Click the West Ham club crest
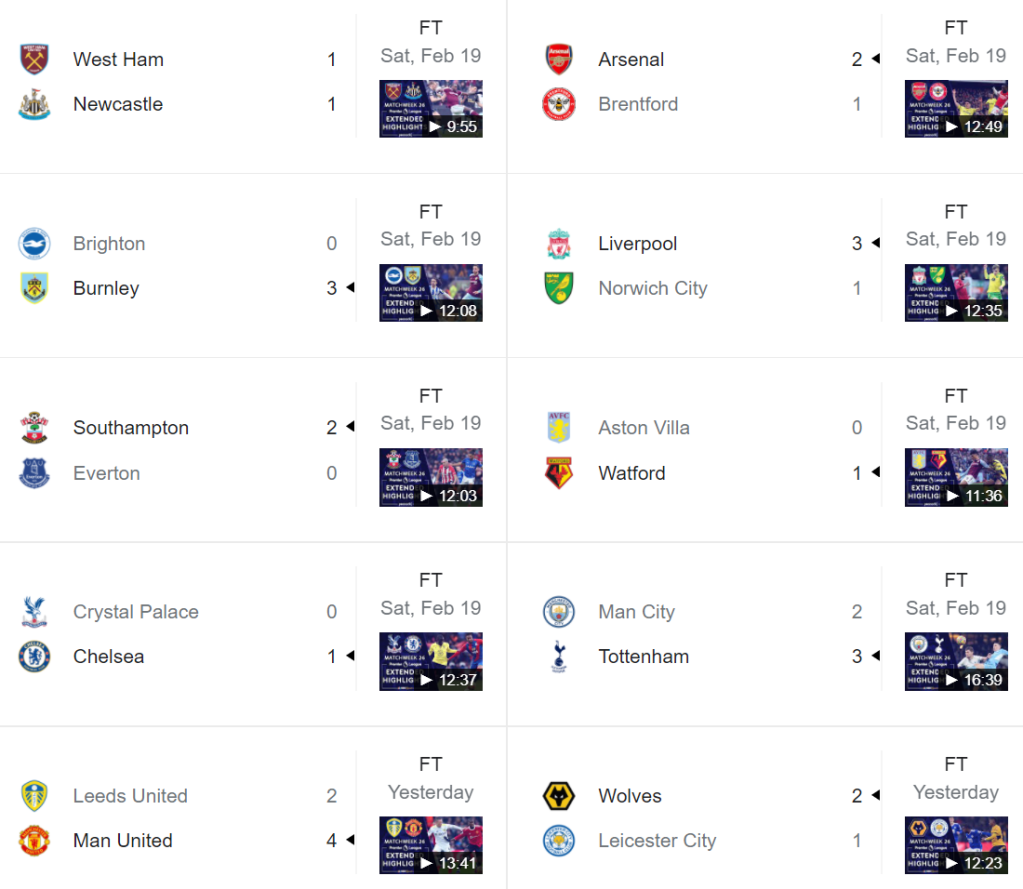Screen dimensions: 1023x889 (34, 59)
